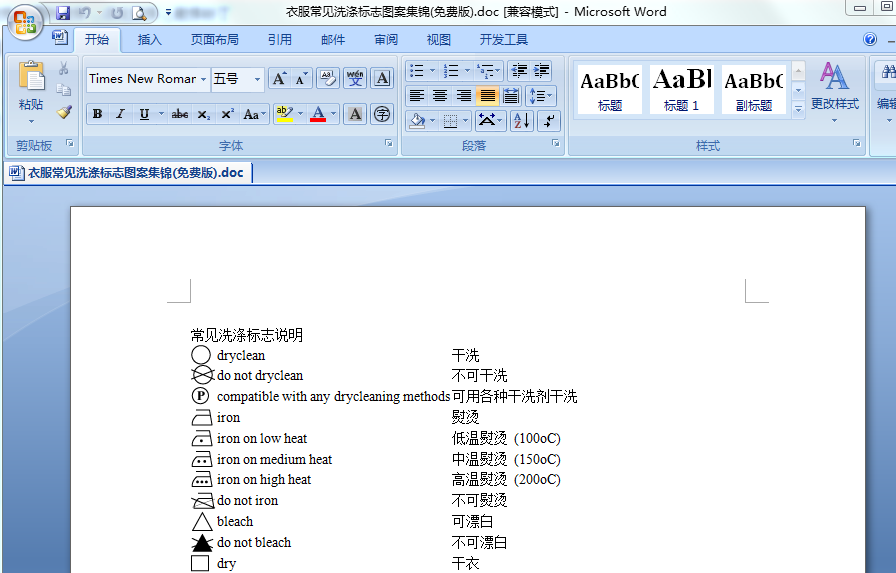Expand the numbering list dropdown arrow

pyautogui.click(x=467, y=71)
